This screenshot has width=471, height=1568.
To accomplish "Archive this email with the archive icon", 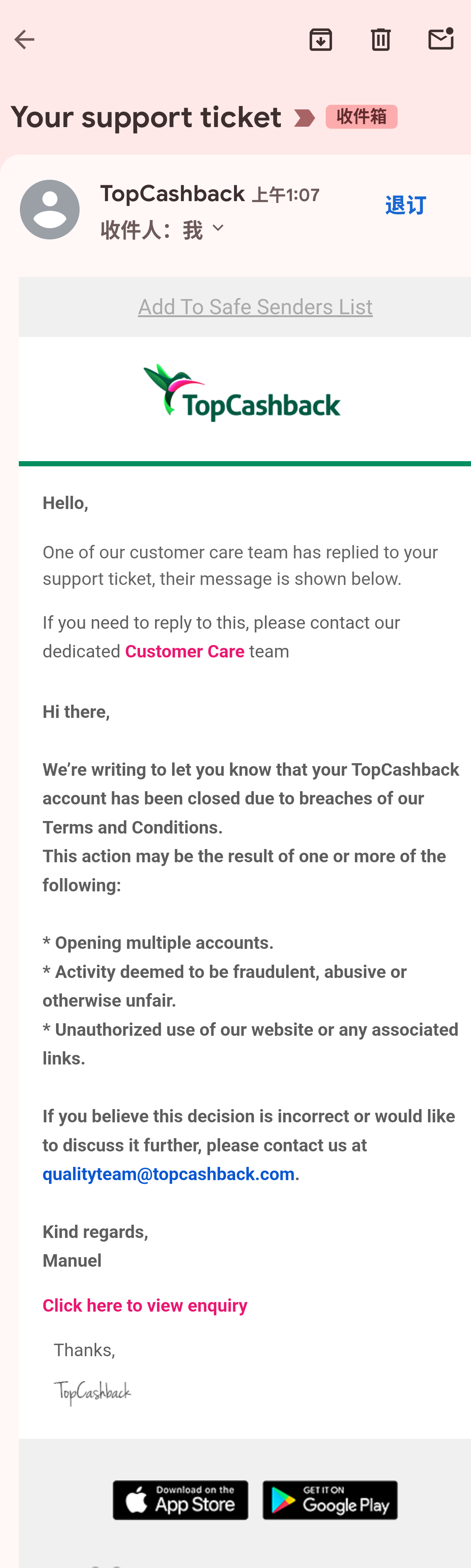I will (321, 39).
